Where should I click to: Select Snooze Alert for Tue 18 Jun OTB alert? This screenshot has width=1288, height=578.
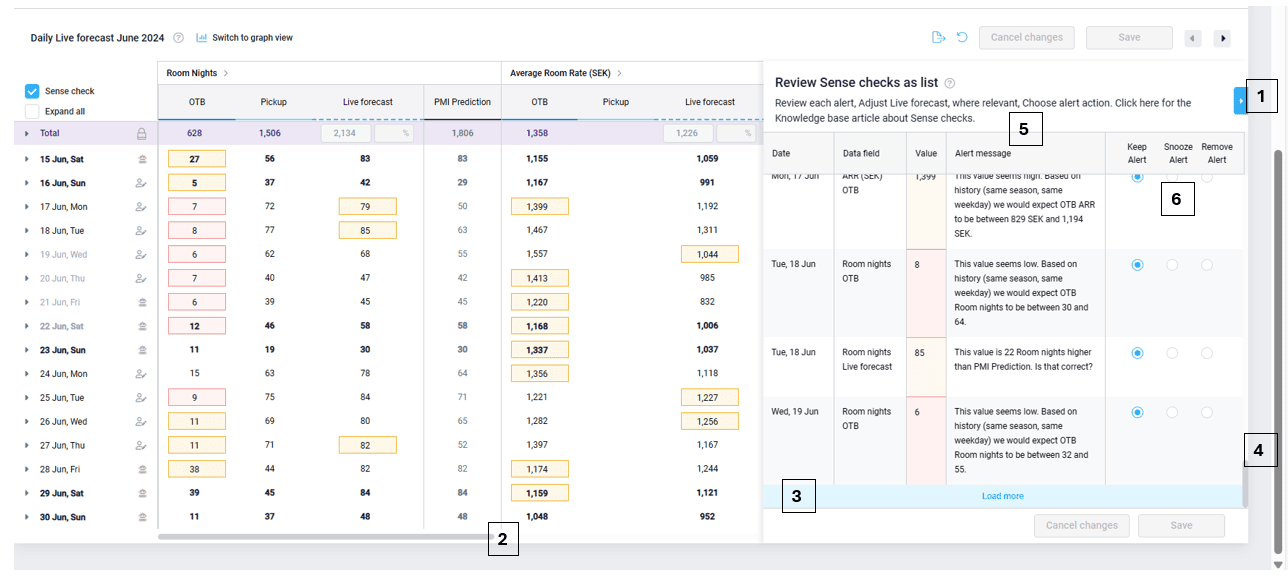(x=1172, y=265)
